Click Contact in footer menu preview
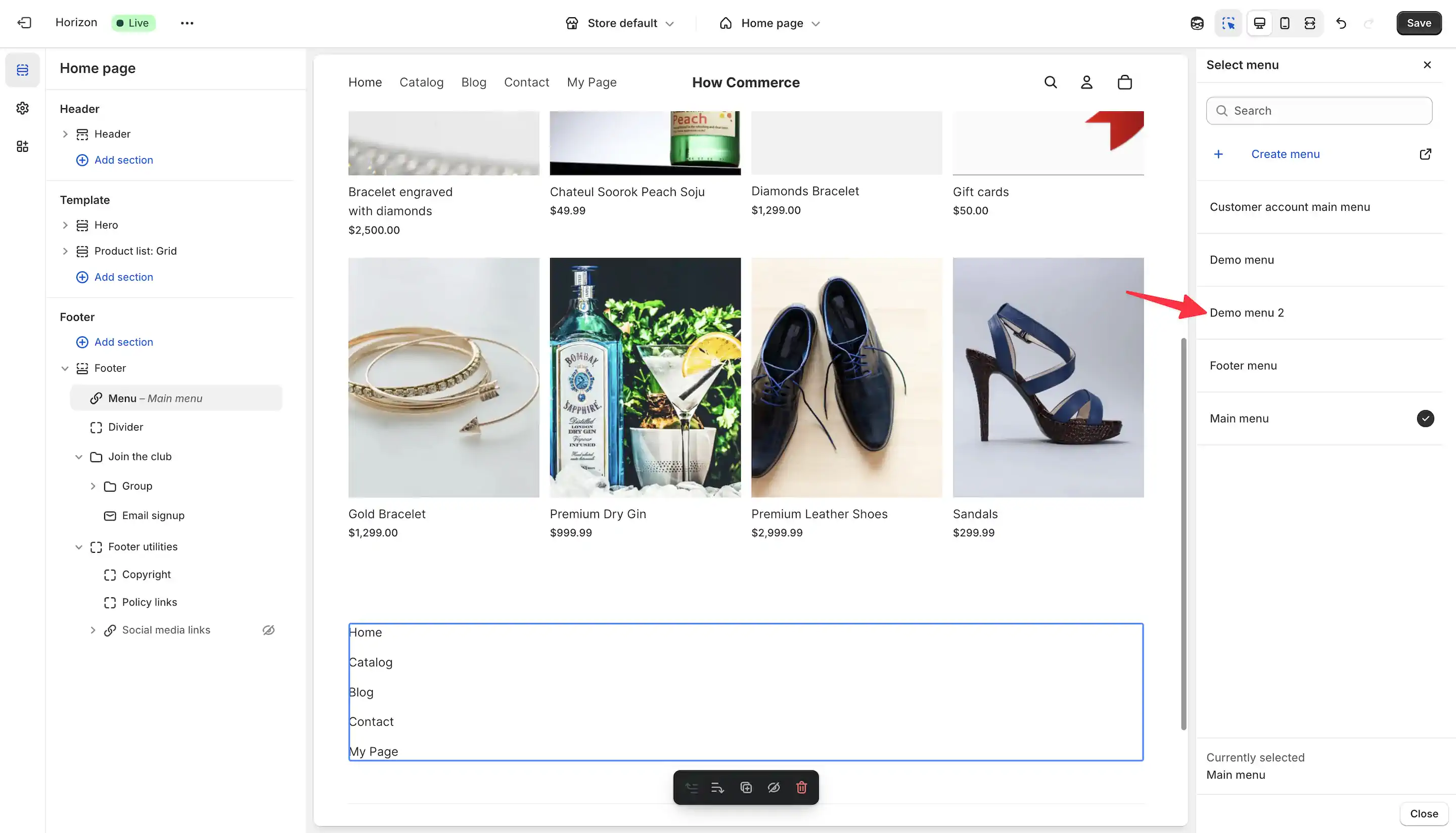 371,721
